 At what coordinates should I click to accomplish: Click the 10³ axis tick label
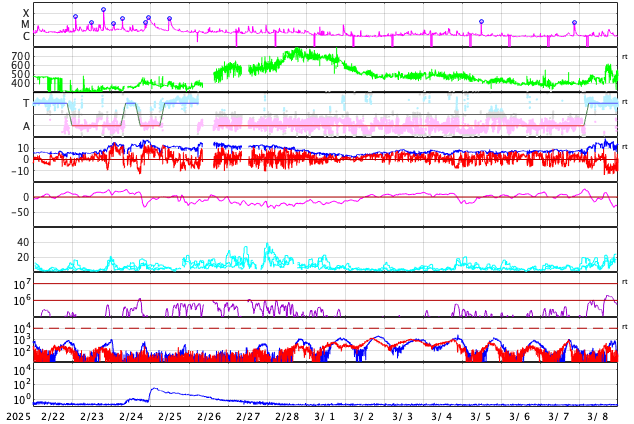click(x=22, y=340)
